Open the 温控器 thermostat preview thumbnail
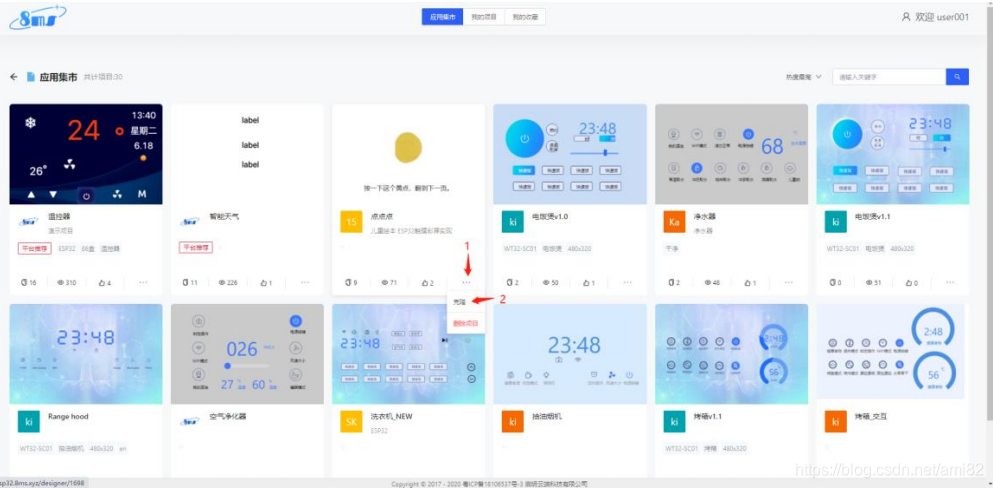The image size is (993, 488). tap(86, 154)
